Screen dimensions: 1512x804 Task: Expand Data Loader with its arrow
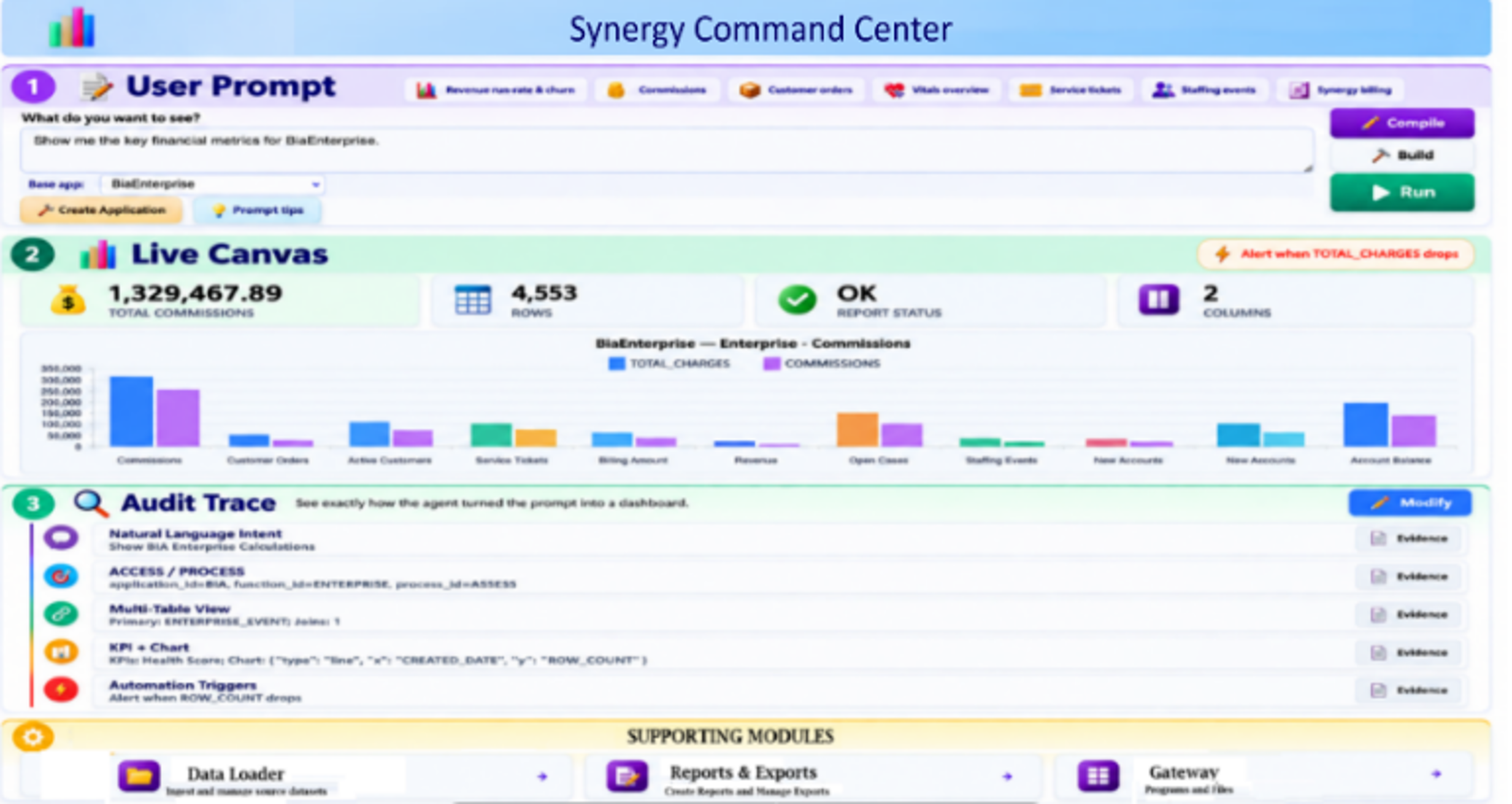(x=542, y=776)
